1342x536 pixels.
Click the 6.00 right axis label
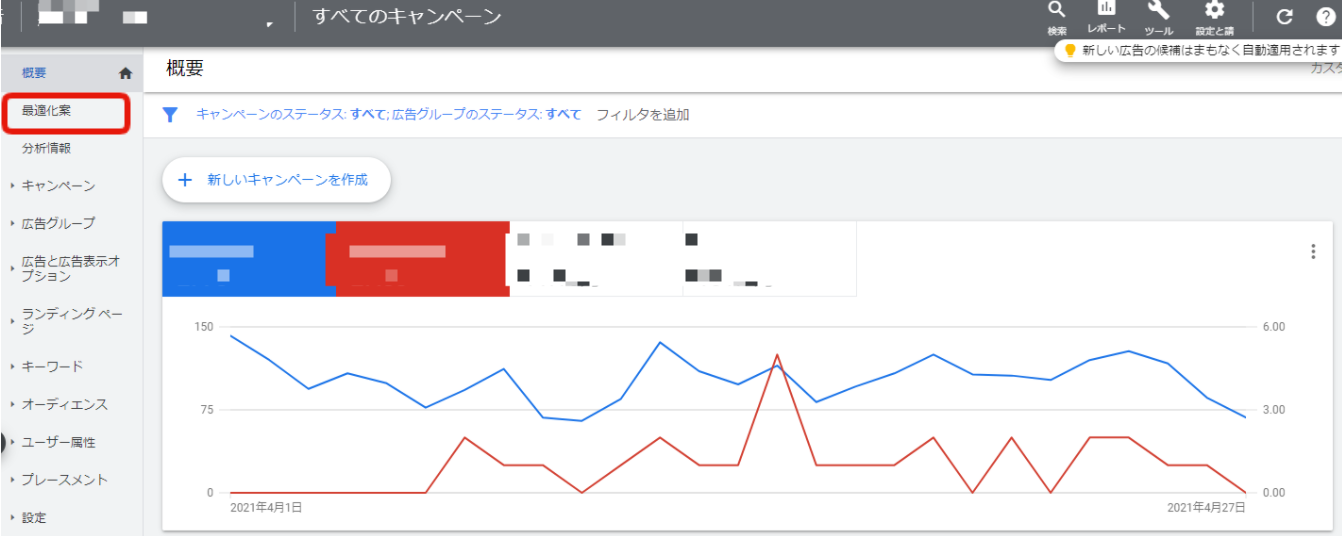1273,327
